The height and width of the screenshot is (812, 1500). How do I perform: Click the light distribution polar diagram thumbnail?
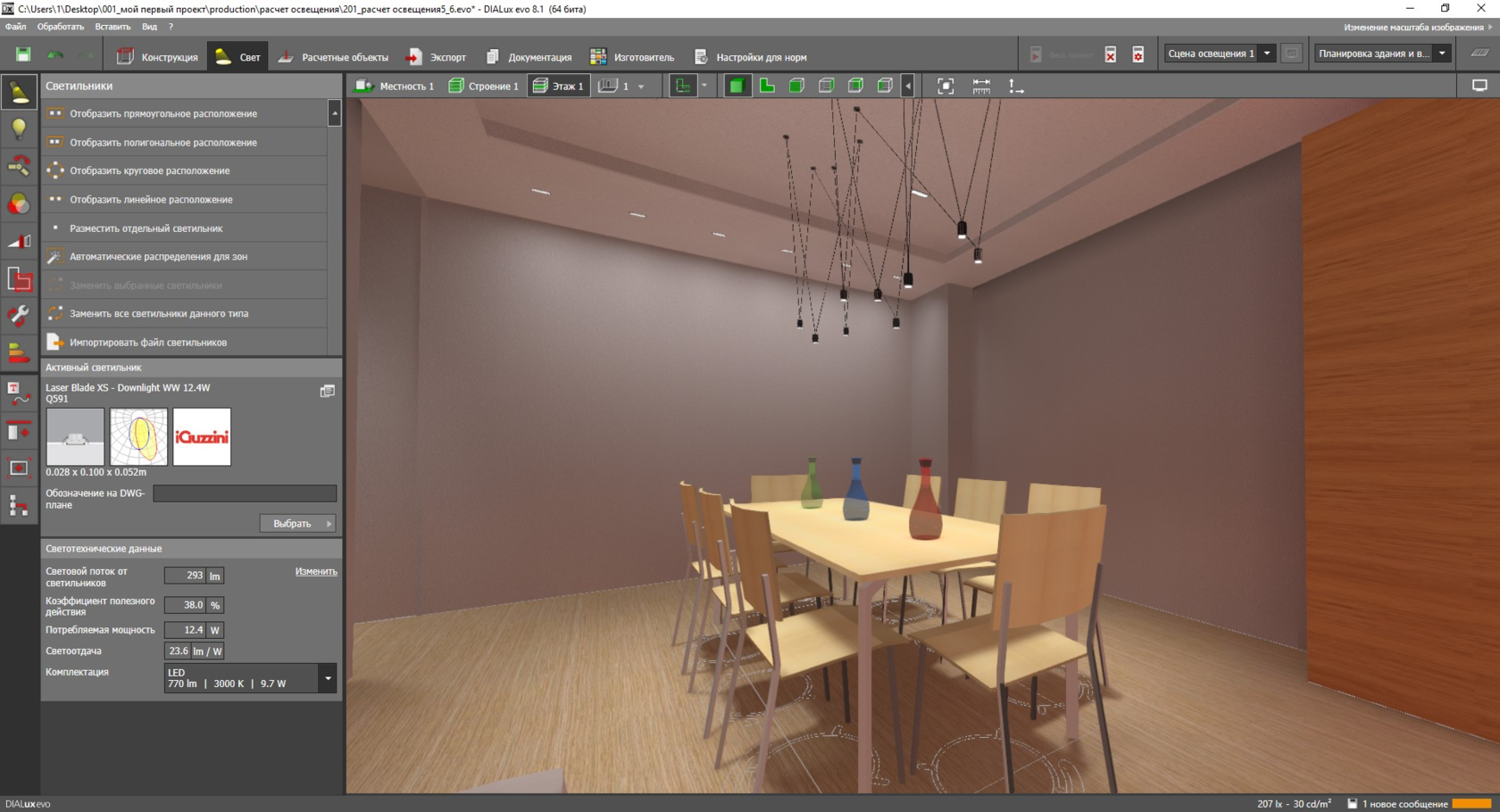point(138,436)
